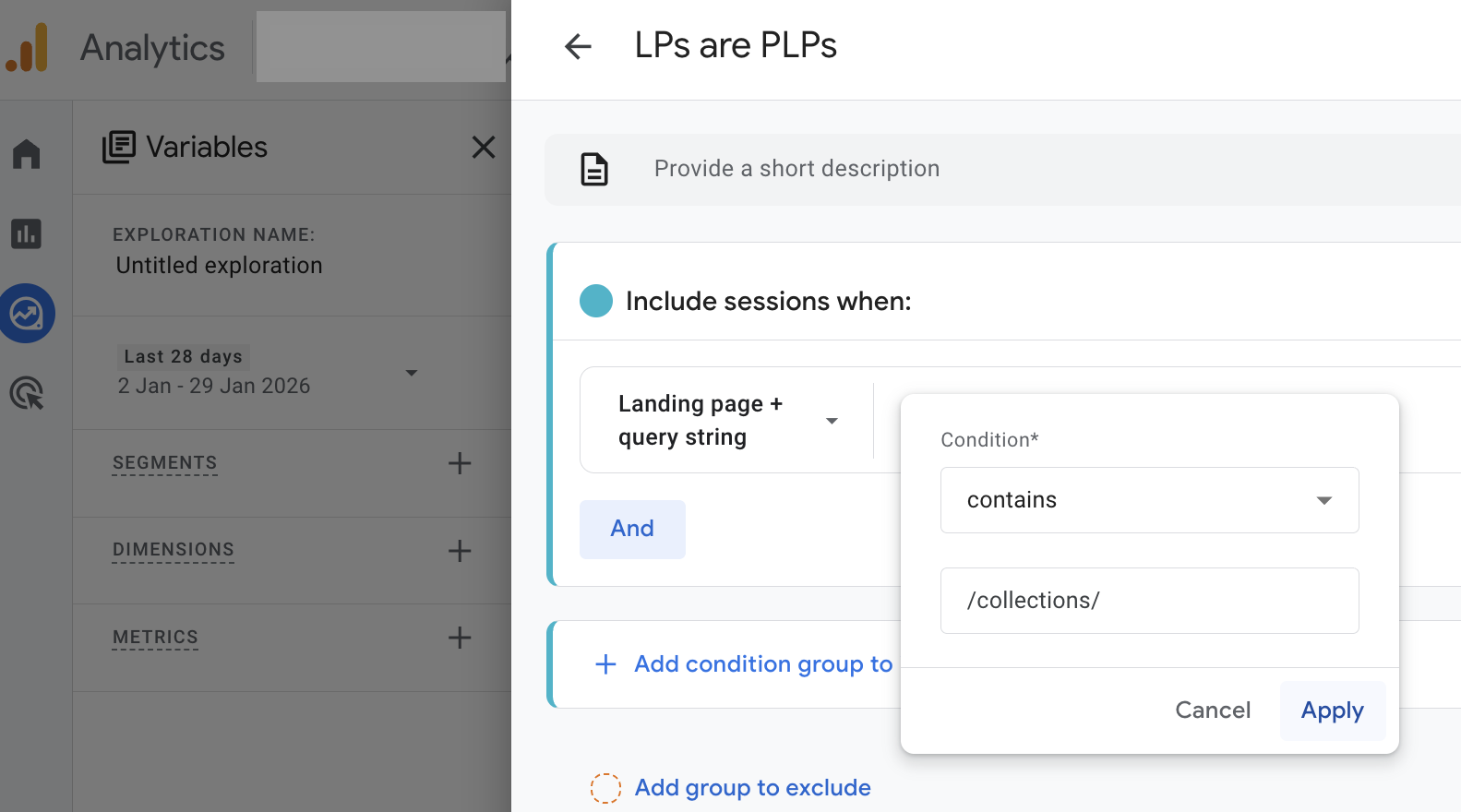Click Add condition group to include
1461x812 pixels.
tap(745, 664)
